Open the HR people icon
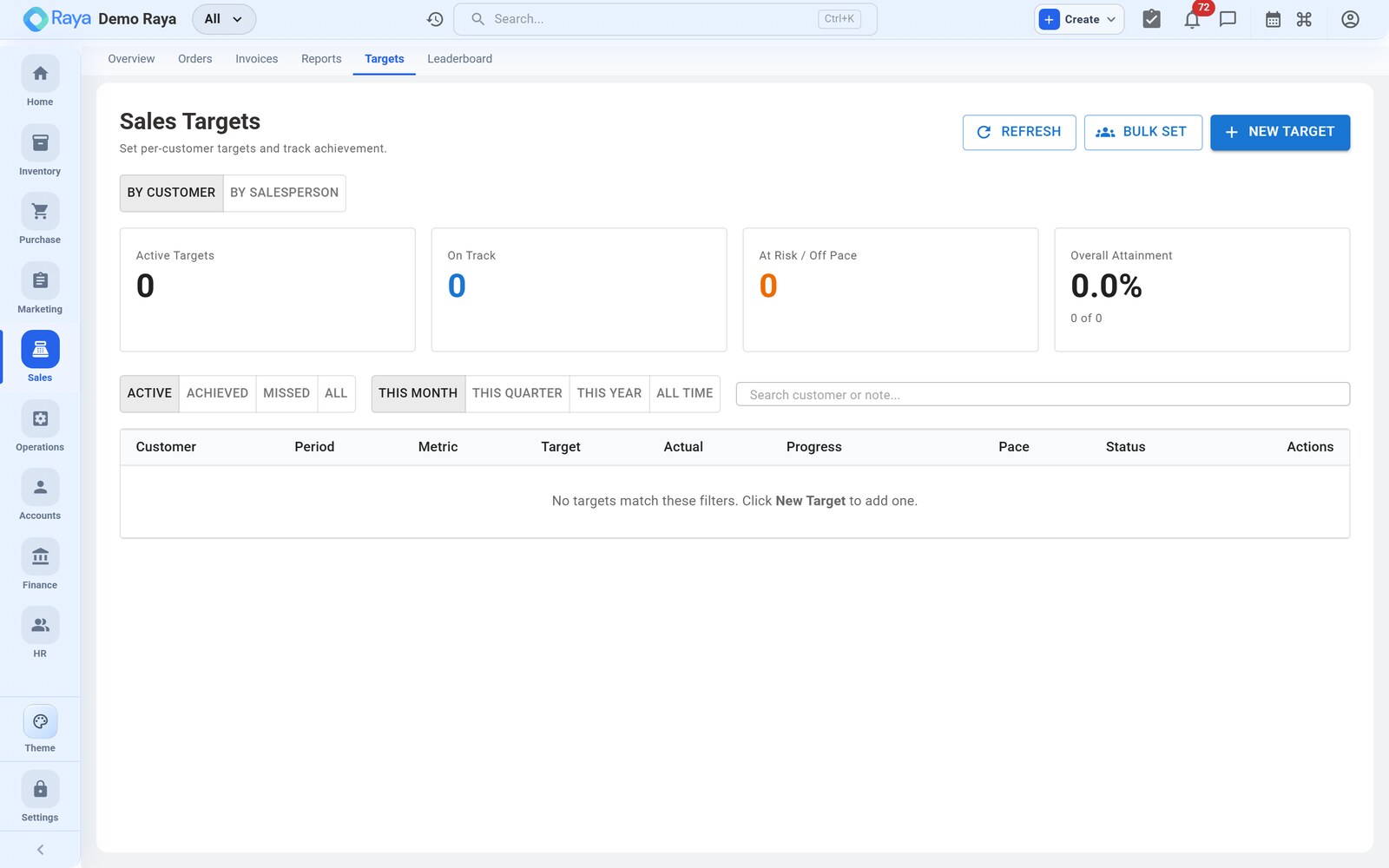 coord(40,626)
